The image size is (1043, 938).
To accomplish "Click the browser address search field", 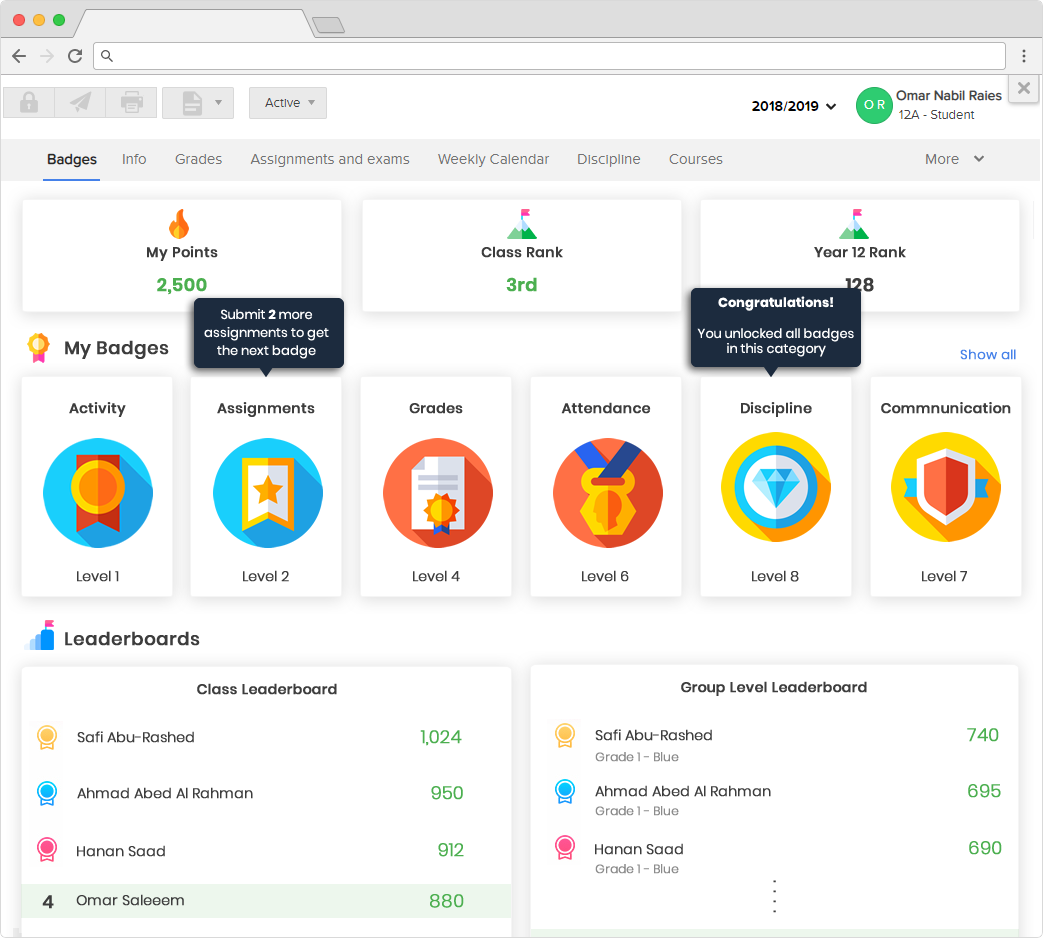I will point(549,56).
